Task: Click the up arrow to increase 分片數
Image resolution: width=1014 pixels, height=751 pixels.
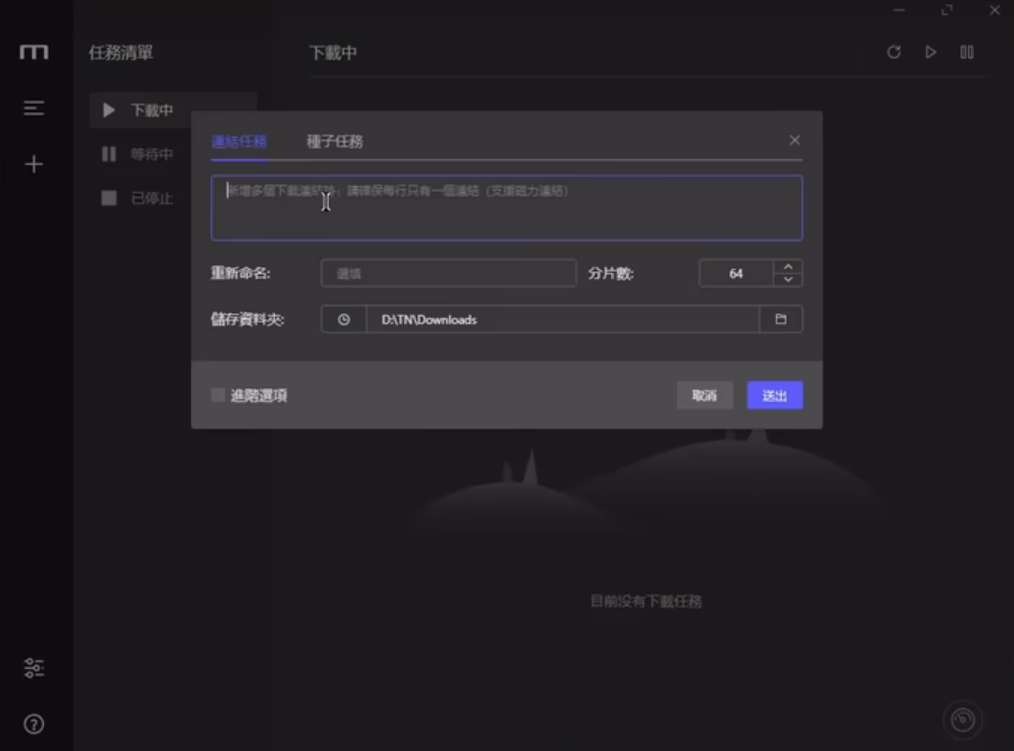Action: [x=787, y=267]
